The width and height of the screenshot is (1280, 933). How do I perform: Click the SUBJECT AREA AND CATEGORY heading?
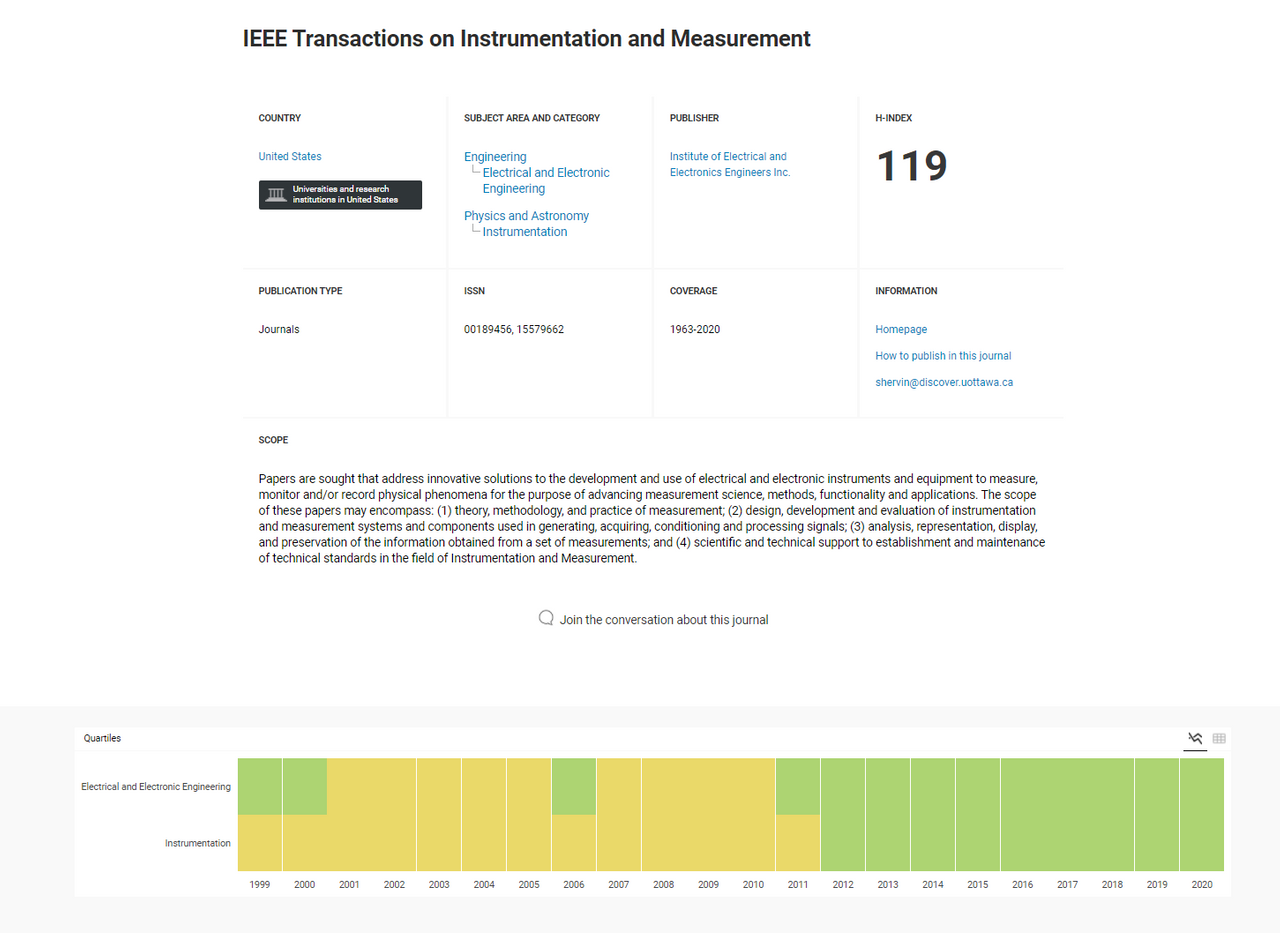point(532,118)
